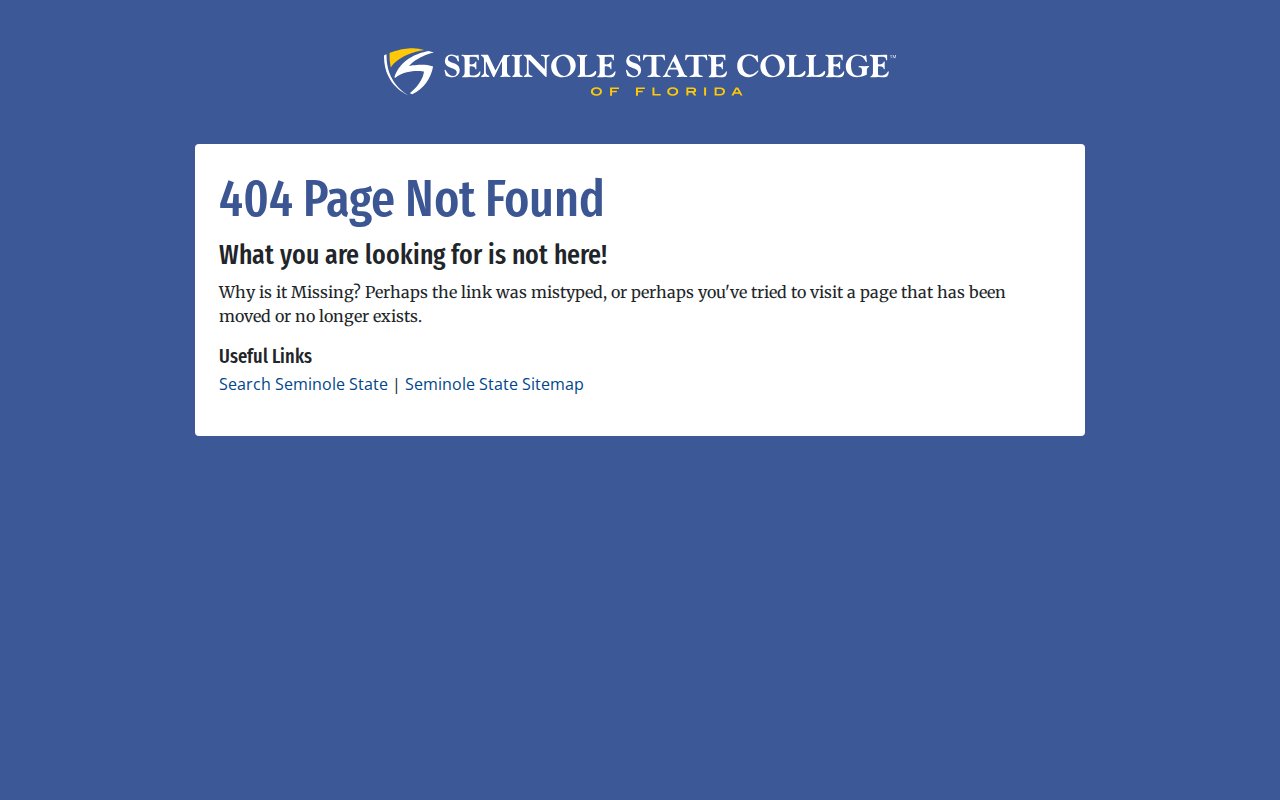
Task: Click the word Sitemap in the second link
Action: point(552,384)
